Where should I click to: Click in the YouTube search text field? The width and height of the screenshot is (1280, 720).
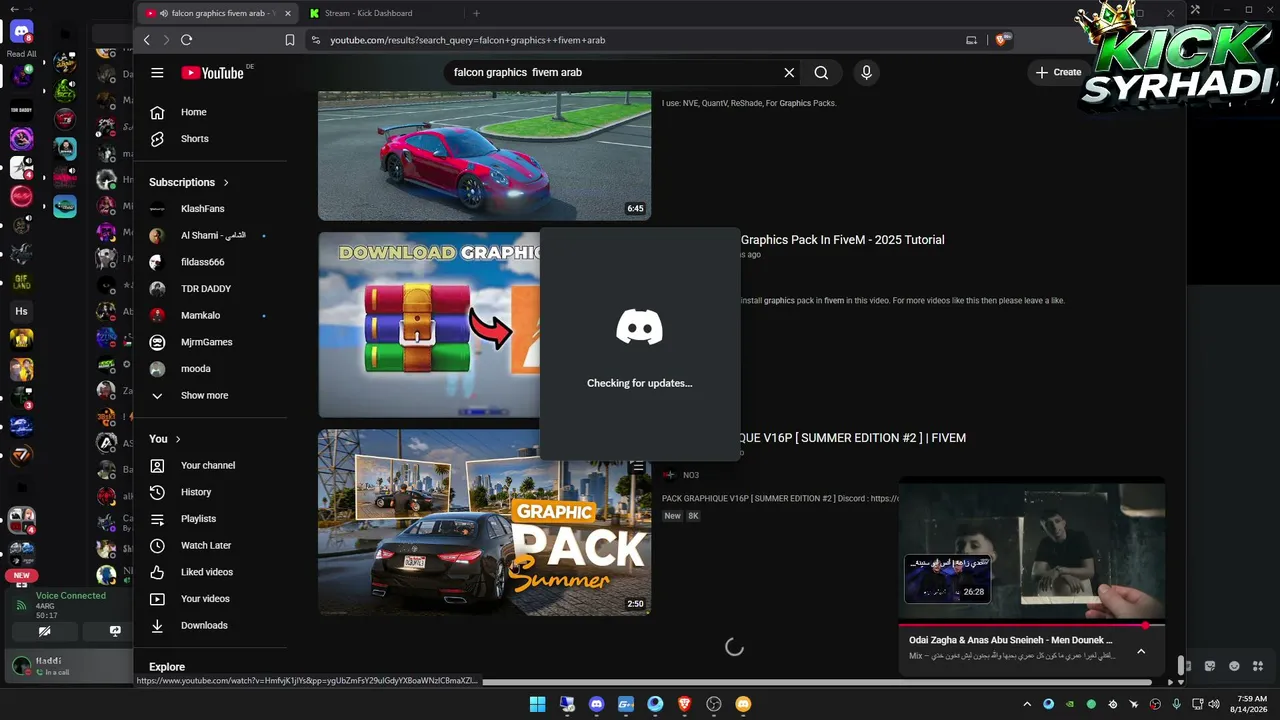613,72
